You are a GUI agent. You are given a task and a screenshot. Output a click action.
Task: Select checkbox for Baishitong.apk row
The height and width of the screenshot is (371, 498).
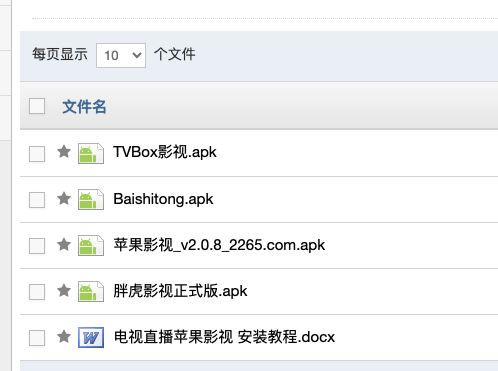coord(37,200)
